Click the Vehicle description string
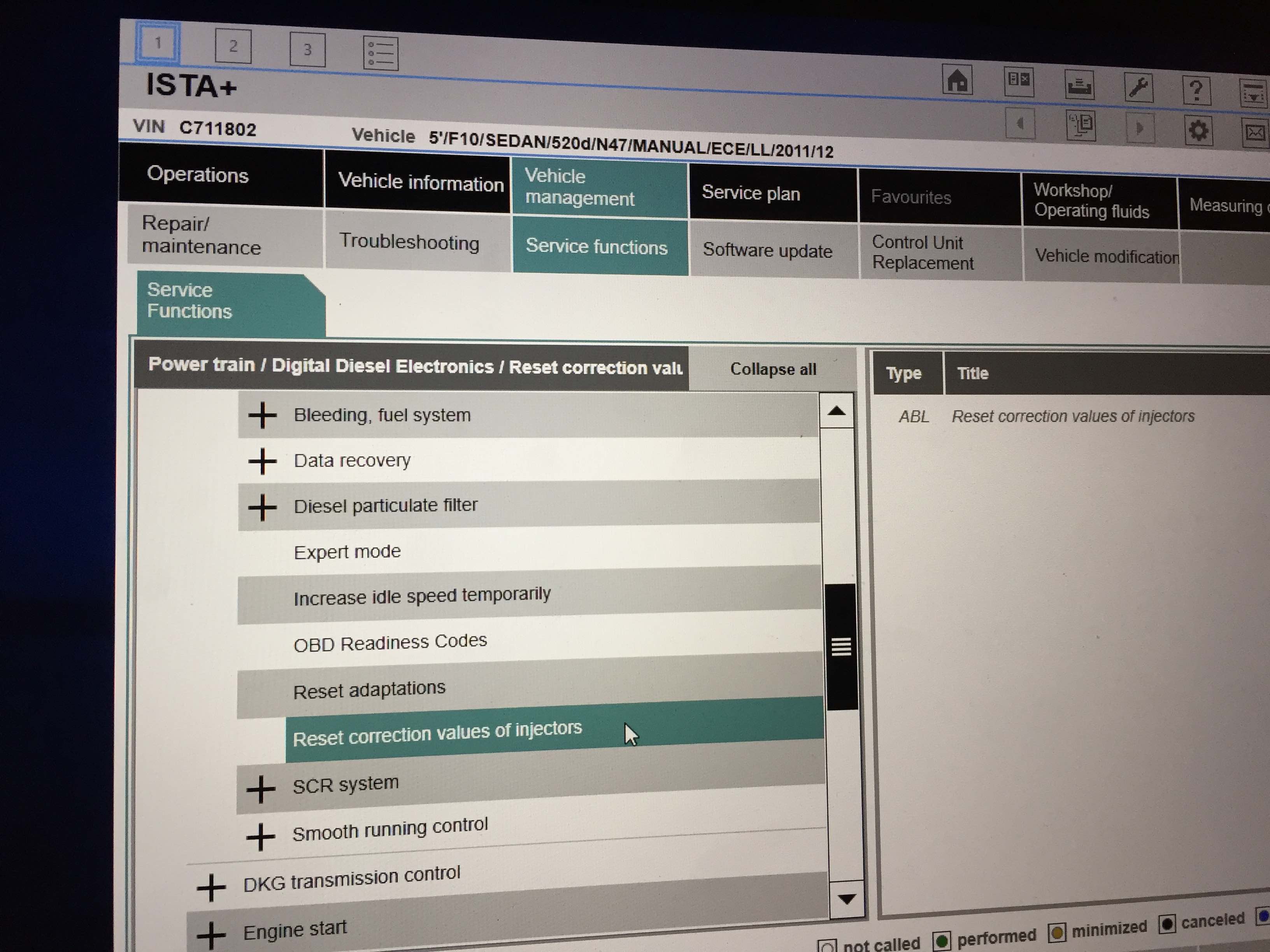Screen dimensions: 1270x952 click(x=631, y=144)
